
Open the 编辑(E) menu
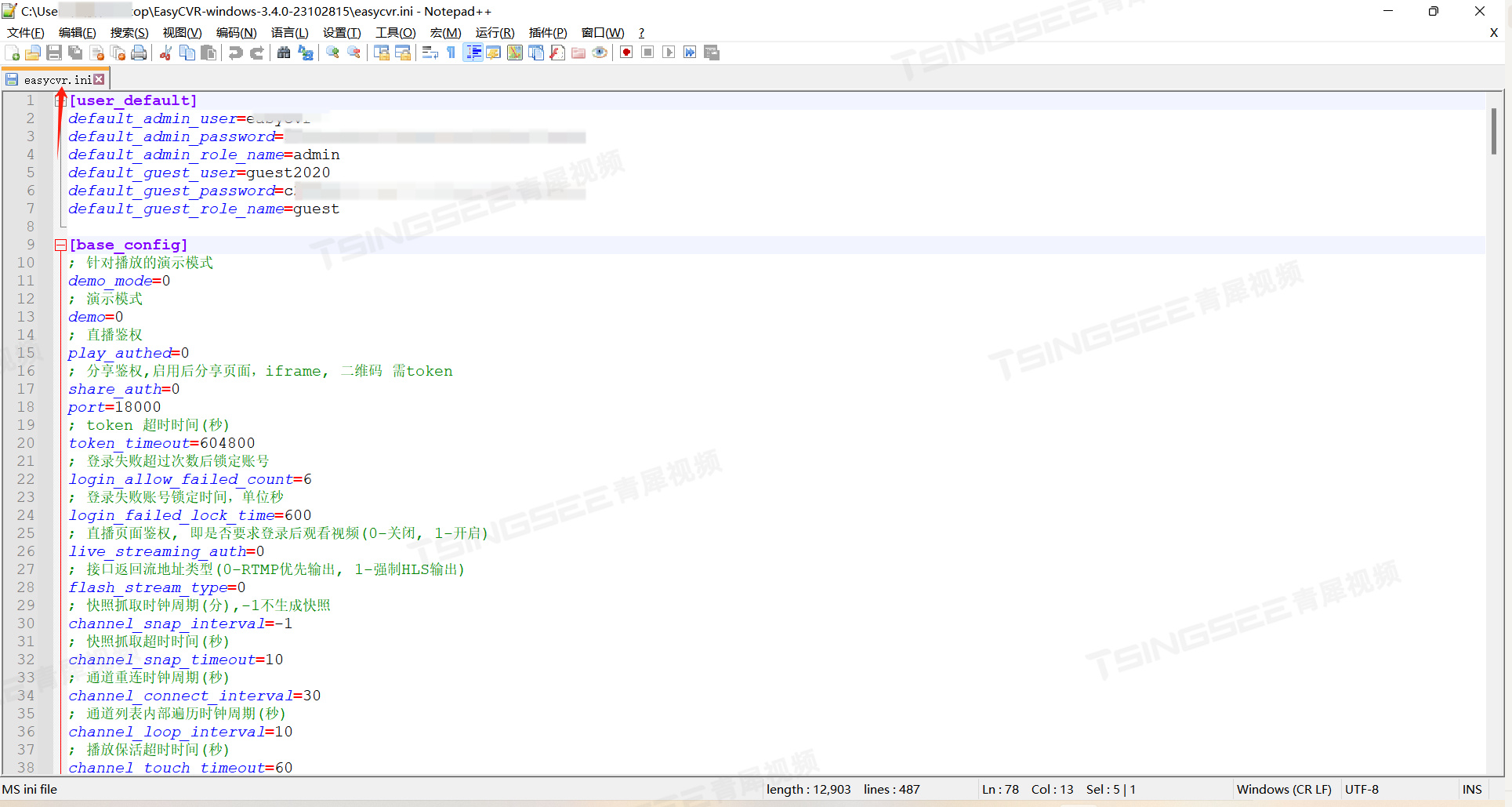tap(78, 32)
